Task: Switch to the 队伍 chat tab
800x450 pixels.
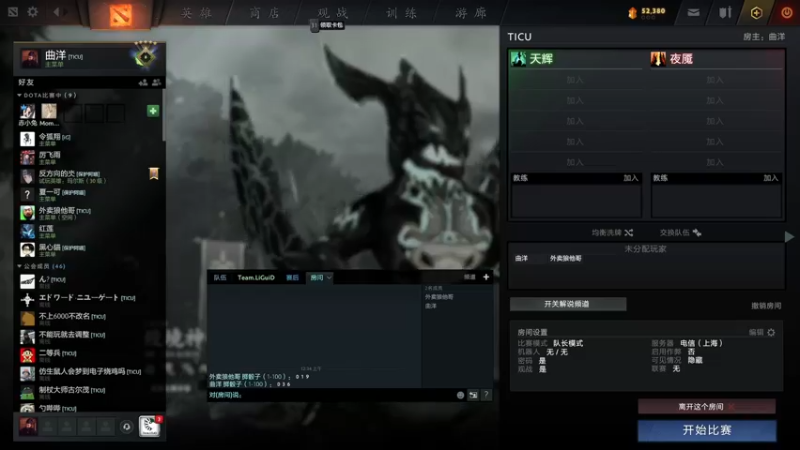Action: coord(220,278)
